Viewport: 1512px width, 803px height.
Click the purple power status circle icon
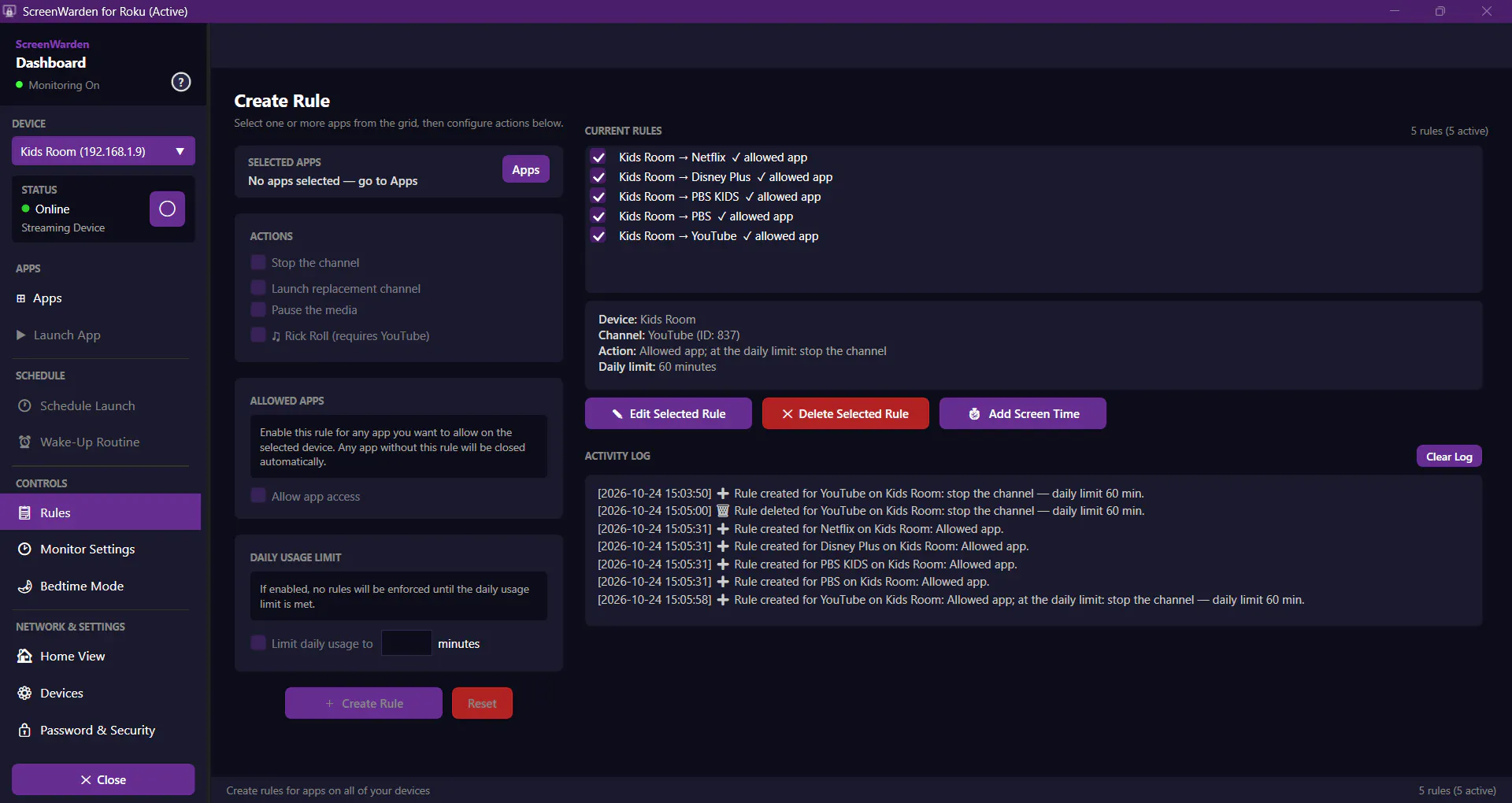click(167, 209)
